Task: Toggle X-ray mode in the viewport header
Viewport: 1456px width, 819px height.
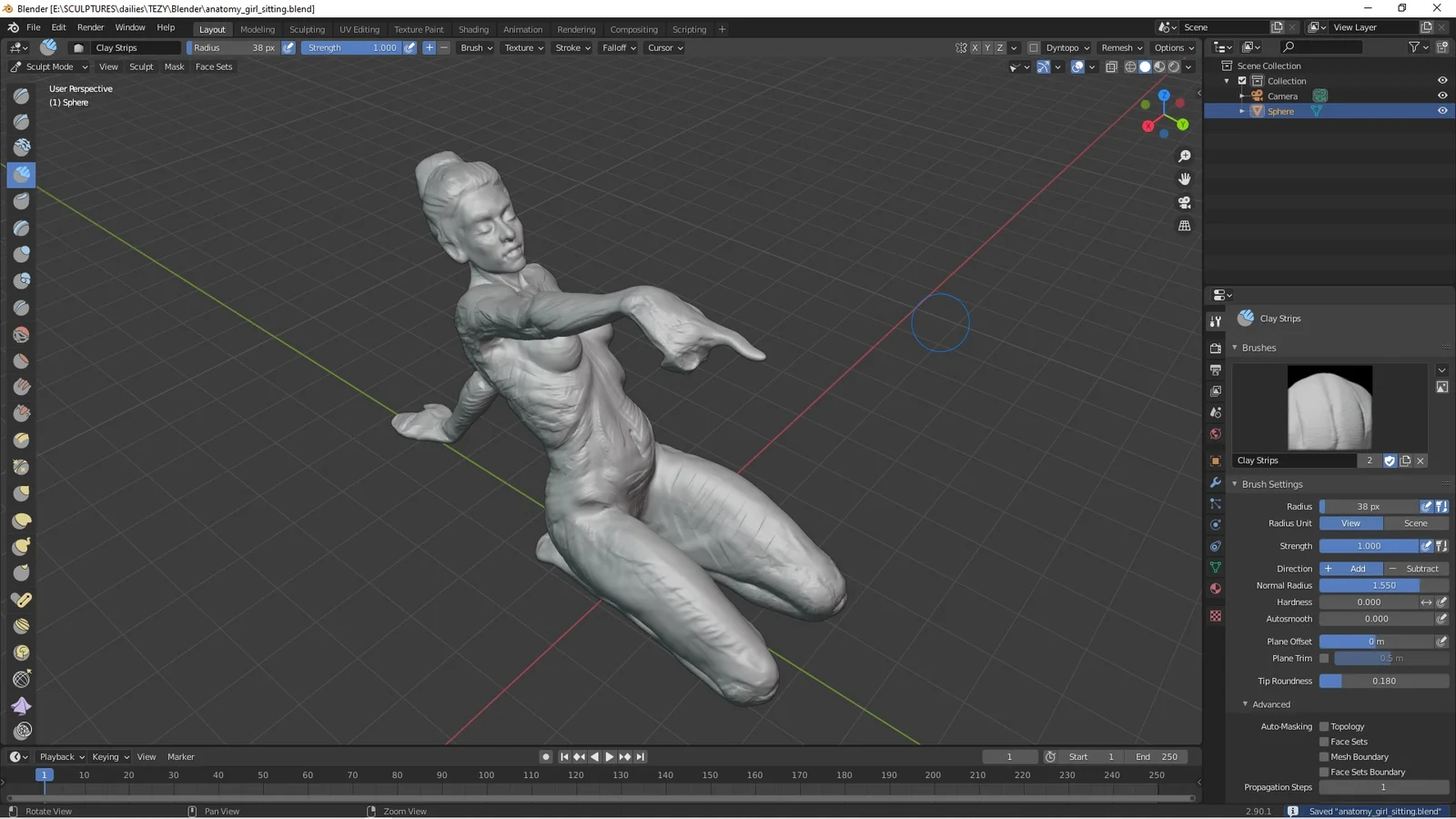Action: [x=1111, y=66]
